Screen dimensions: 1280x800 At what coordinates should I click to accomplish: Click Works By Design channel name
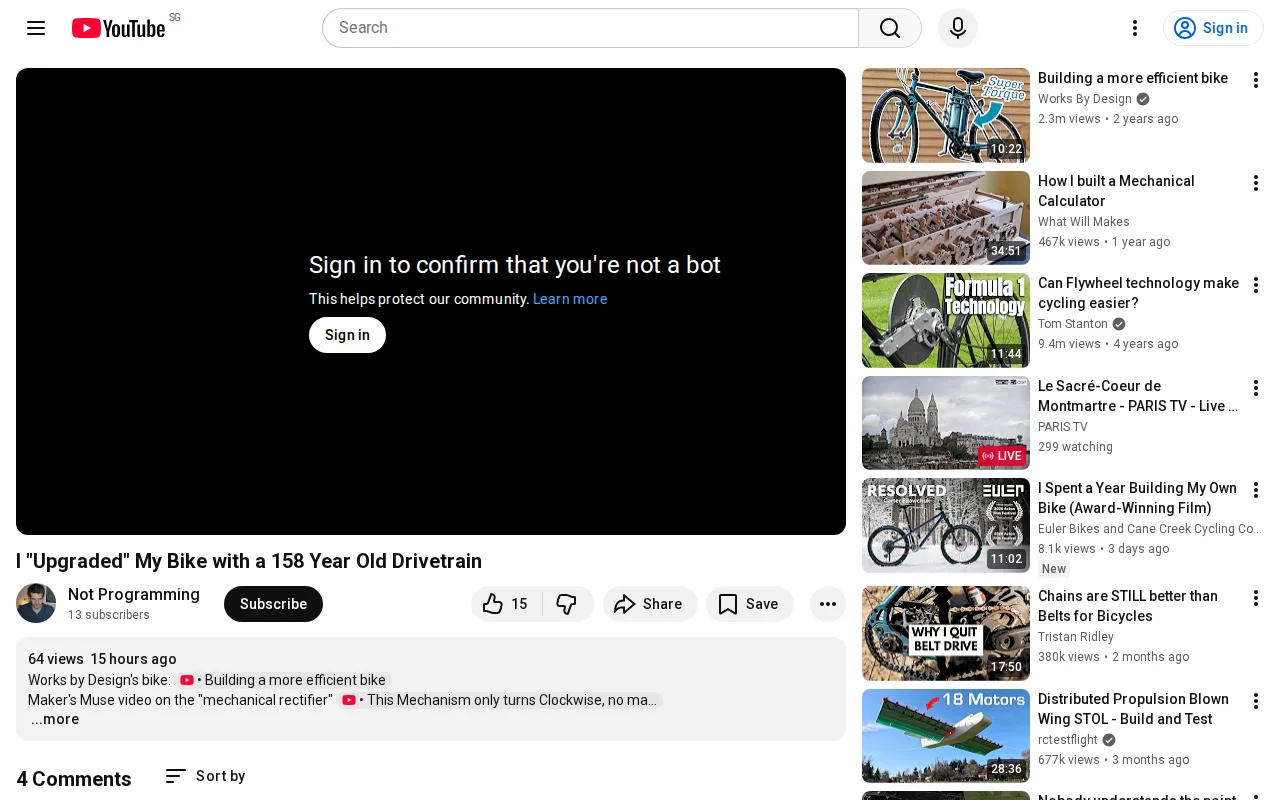tap(1085, 99)
